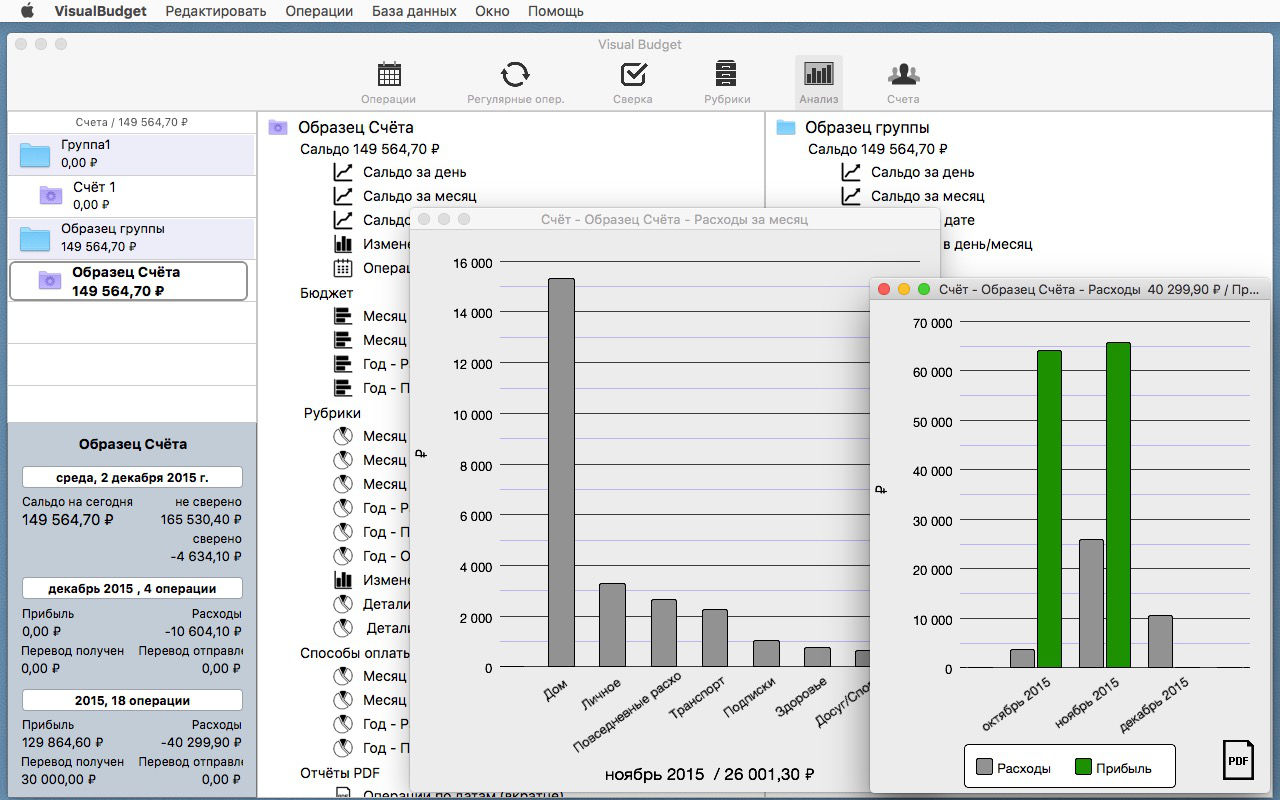This screenshot has height=800, width=1280.
Task: Click the Прибыль green legend swatch
Action: tap(1083, 768)
